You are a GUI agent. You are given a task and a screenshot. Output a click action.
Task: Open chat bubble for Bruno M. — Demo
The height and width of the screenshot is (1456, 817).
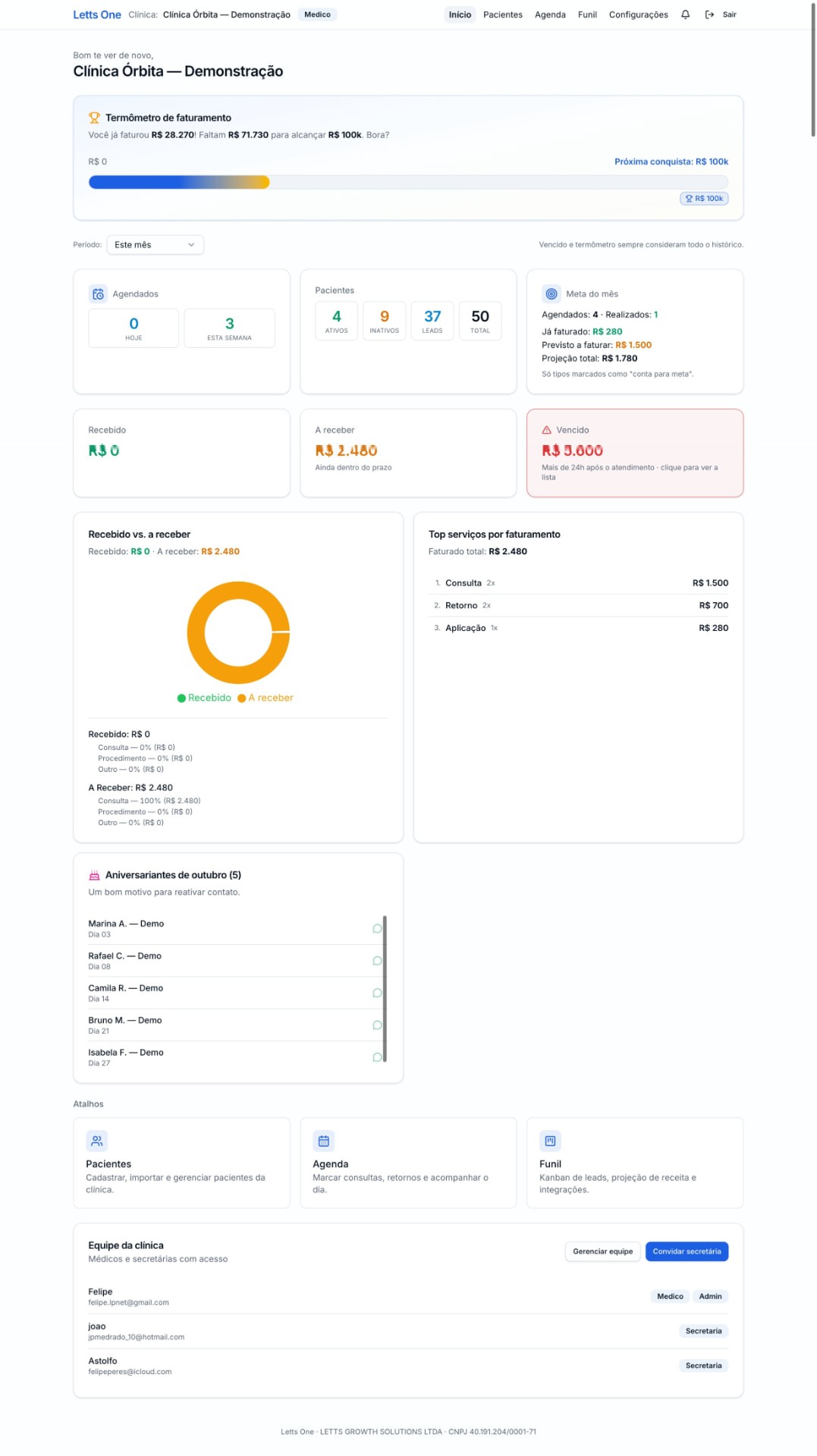[x=377, y=1025]
